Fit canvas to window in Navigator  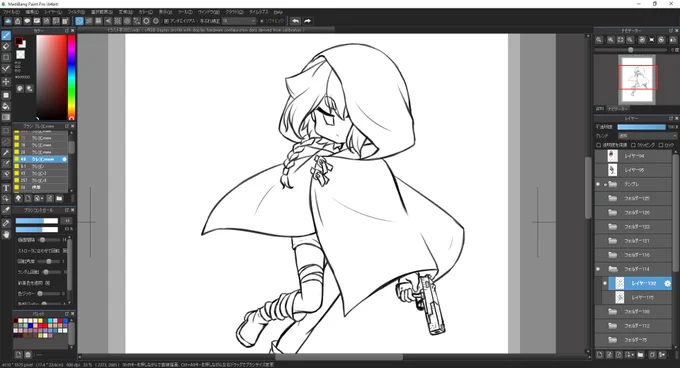point(621,40)
